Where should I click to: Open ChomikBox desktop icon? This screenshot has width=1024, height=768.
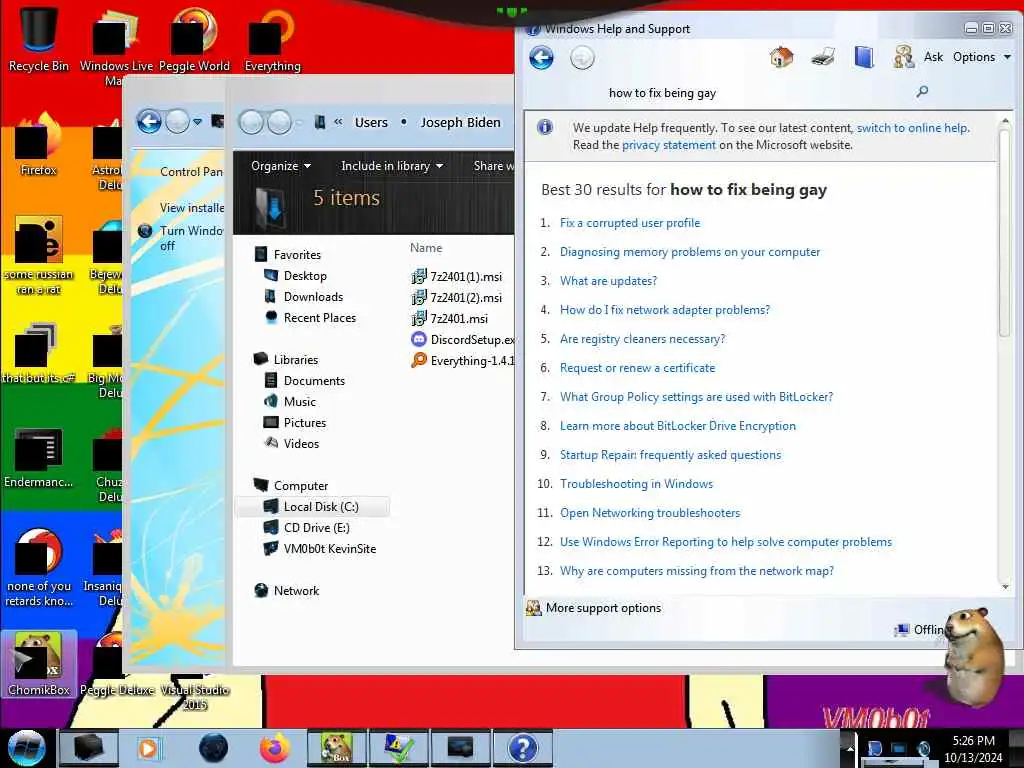(x=39, y=664)
